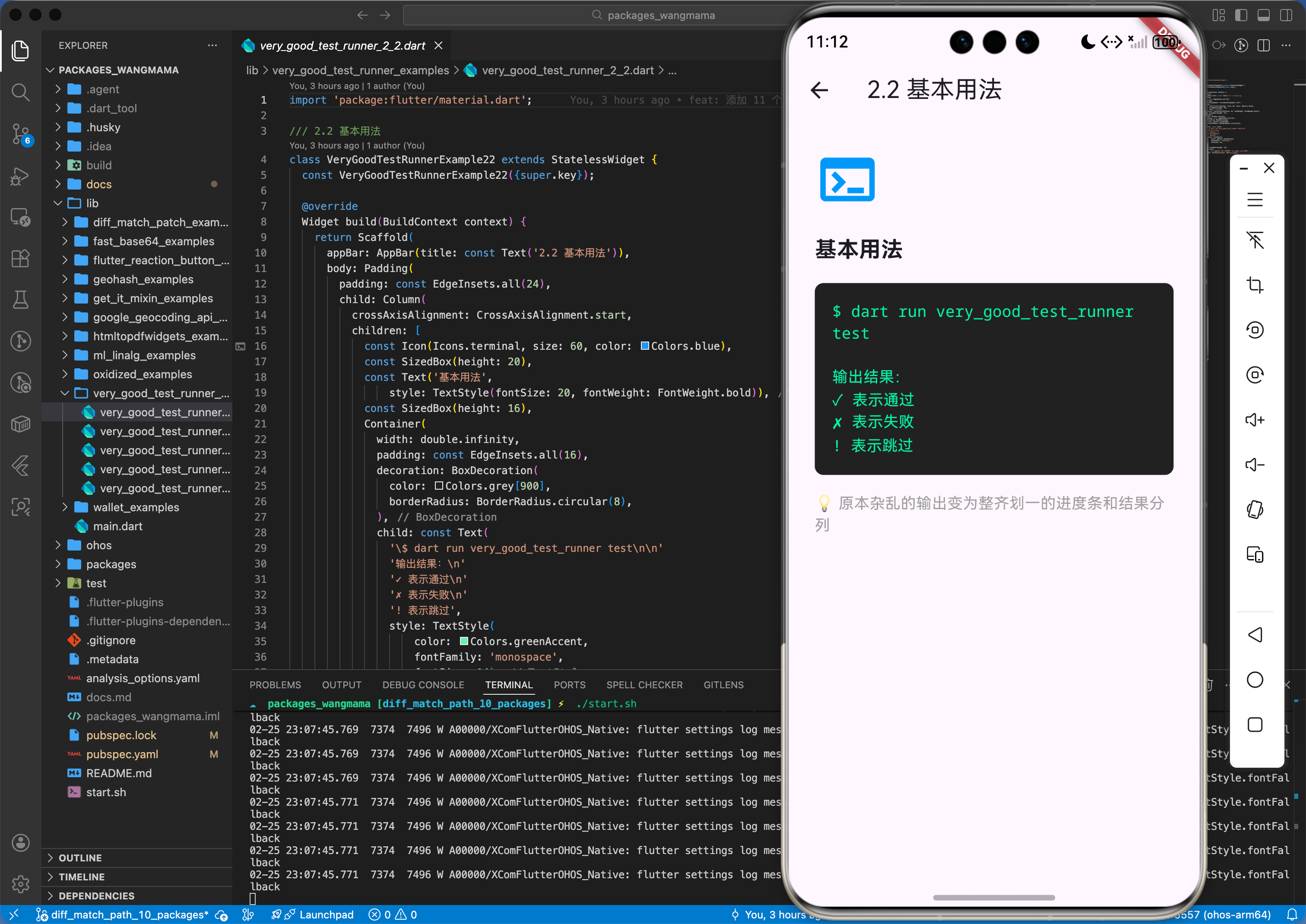Expand the docs folder
The image size is (1306, 924).
pyautogui.click(x=98, y=184)
